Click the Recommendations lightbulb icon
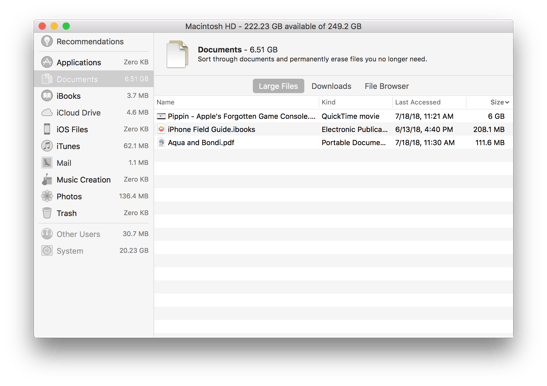This screenshot has width=547, height=386. pyautogui.click(x=47, y=41)
